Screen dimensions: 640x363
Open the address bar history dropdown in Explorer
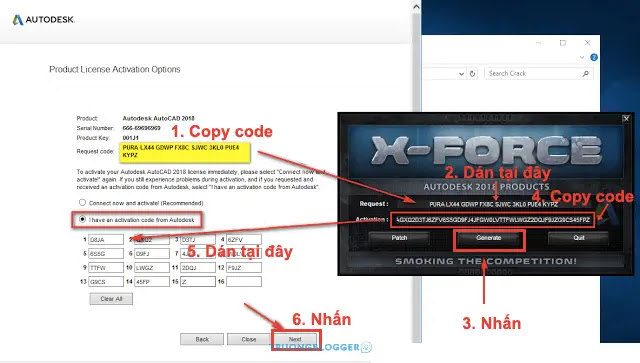tap(461, 74)
